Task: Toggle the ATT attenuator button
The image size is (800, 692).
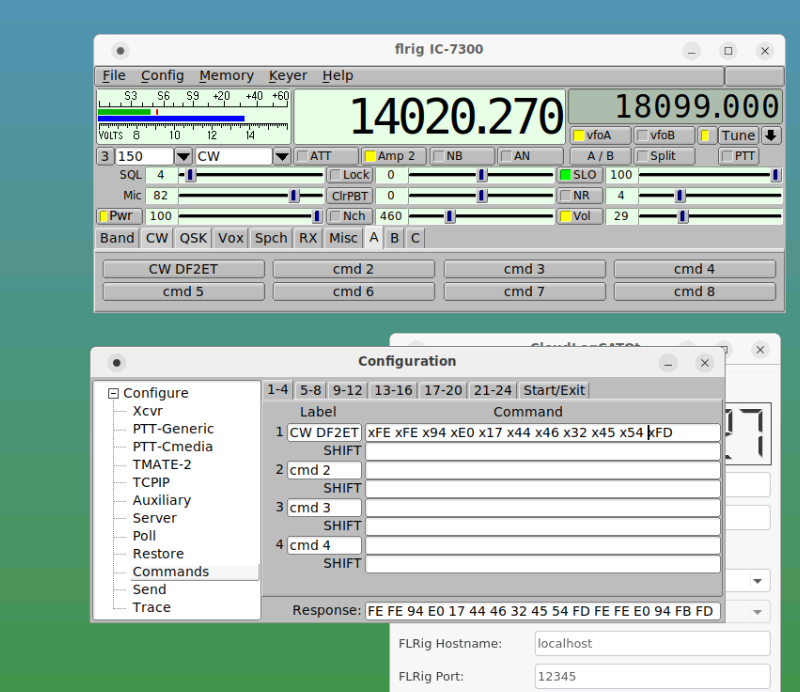Action: (x=326, y=156)
